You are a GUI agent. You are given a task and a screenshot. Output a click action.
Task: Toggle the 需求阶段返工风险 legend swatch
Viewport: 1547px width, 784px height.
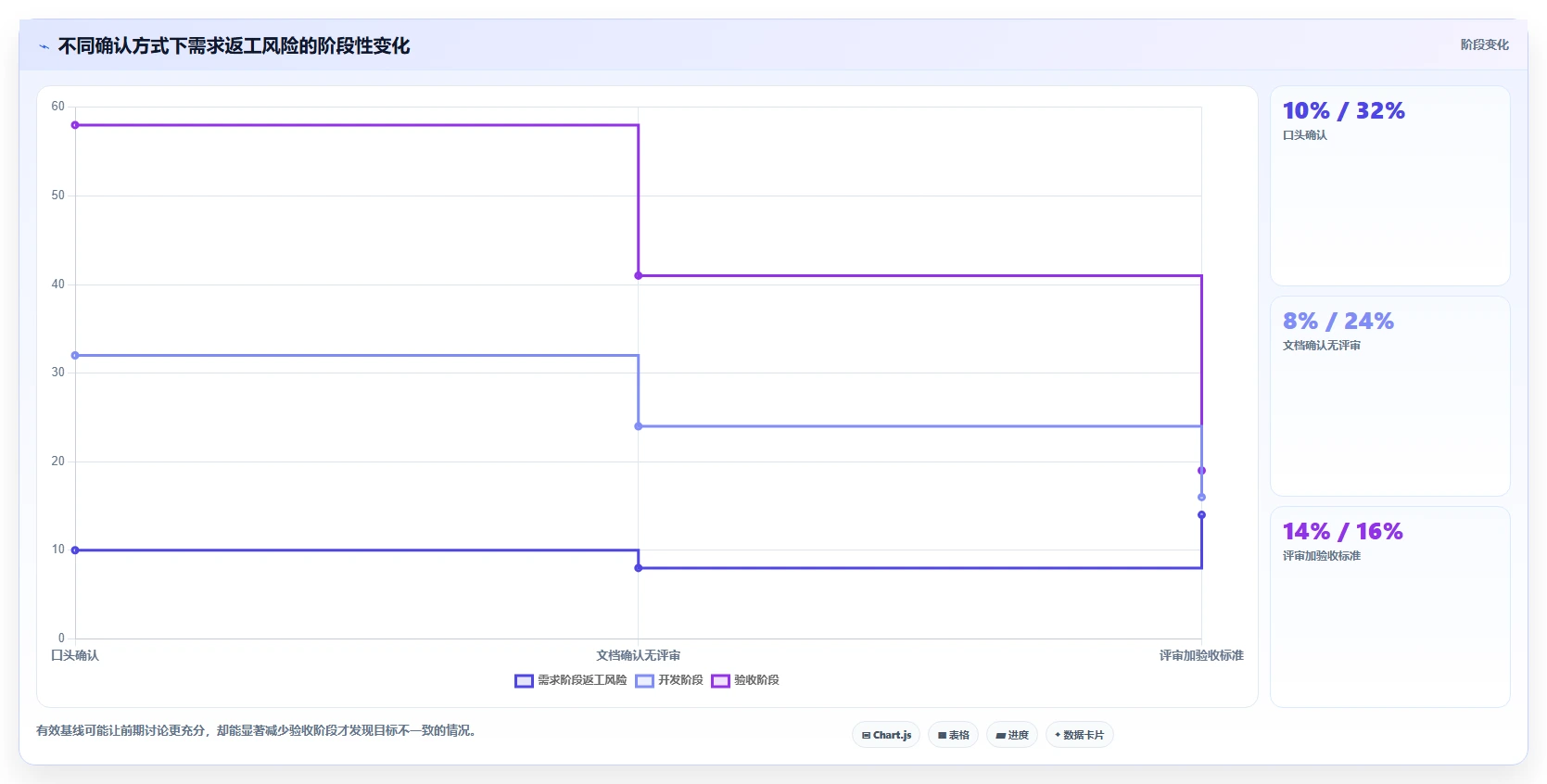524,680
